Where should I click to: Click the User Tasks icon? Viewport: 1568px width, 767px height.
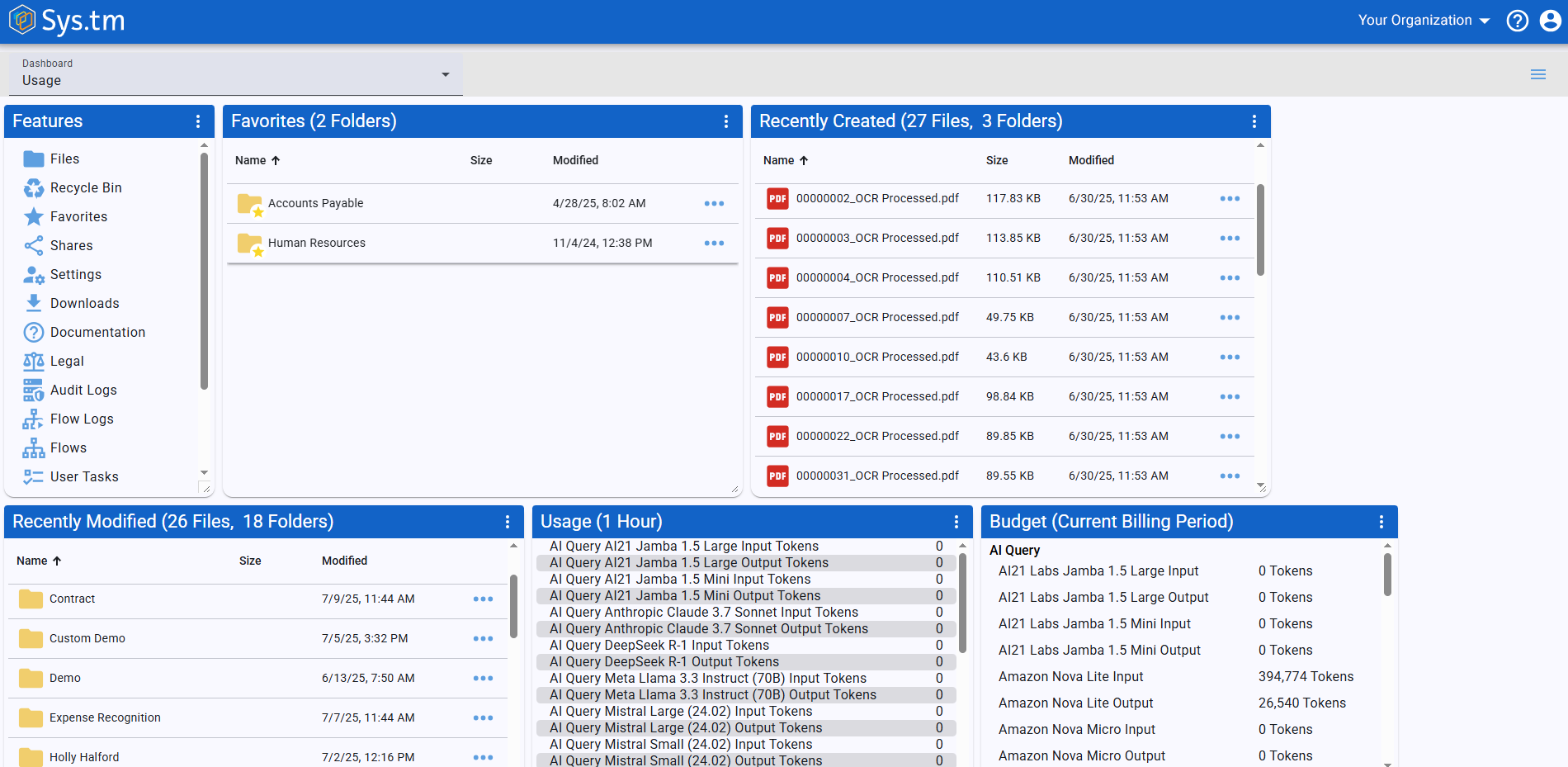[34, 477]
